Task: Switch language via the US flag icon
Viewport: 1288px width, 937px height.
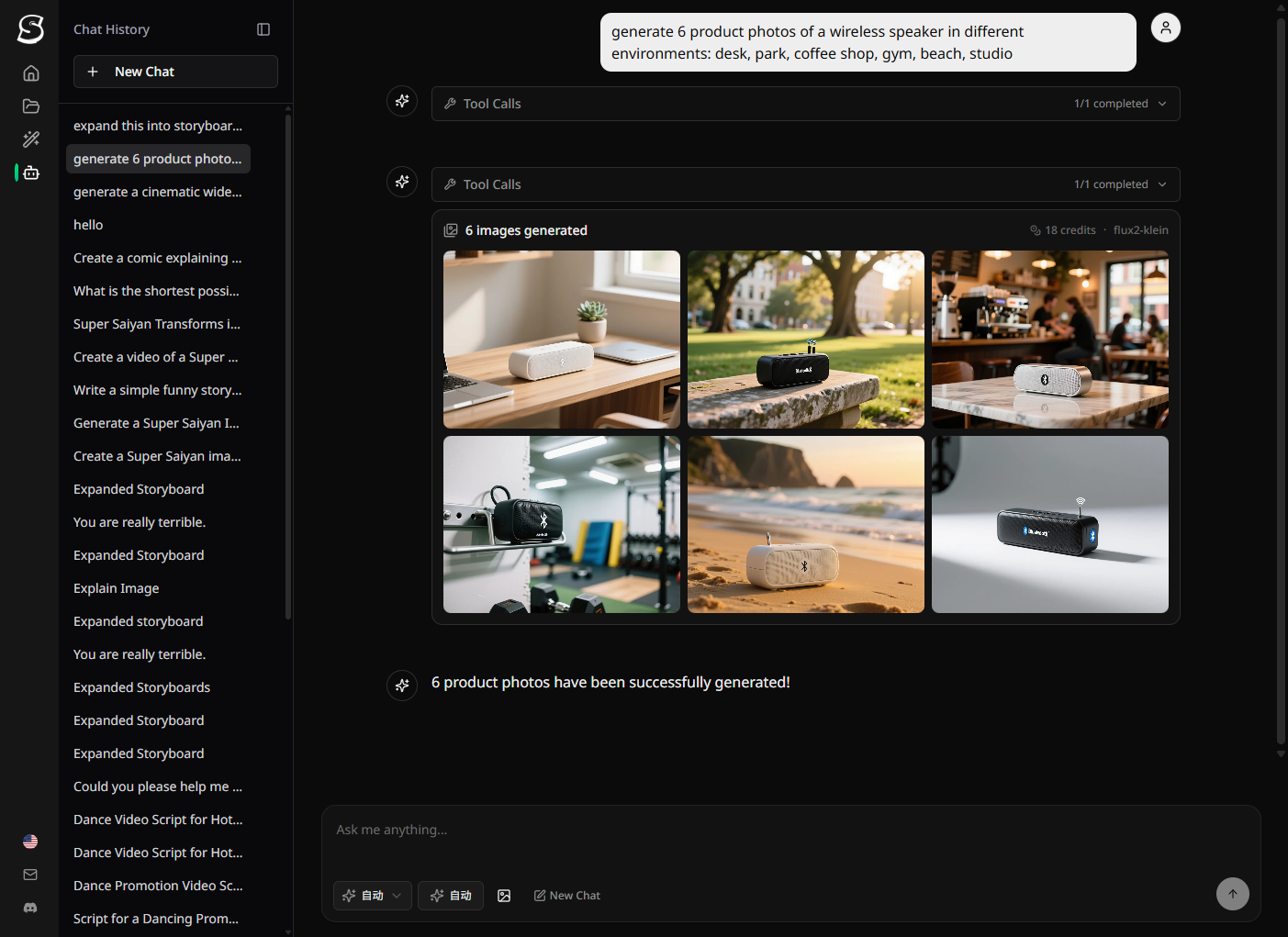Action: point(30,842)
